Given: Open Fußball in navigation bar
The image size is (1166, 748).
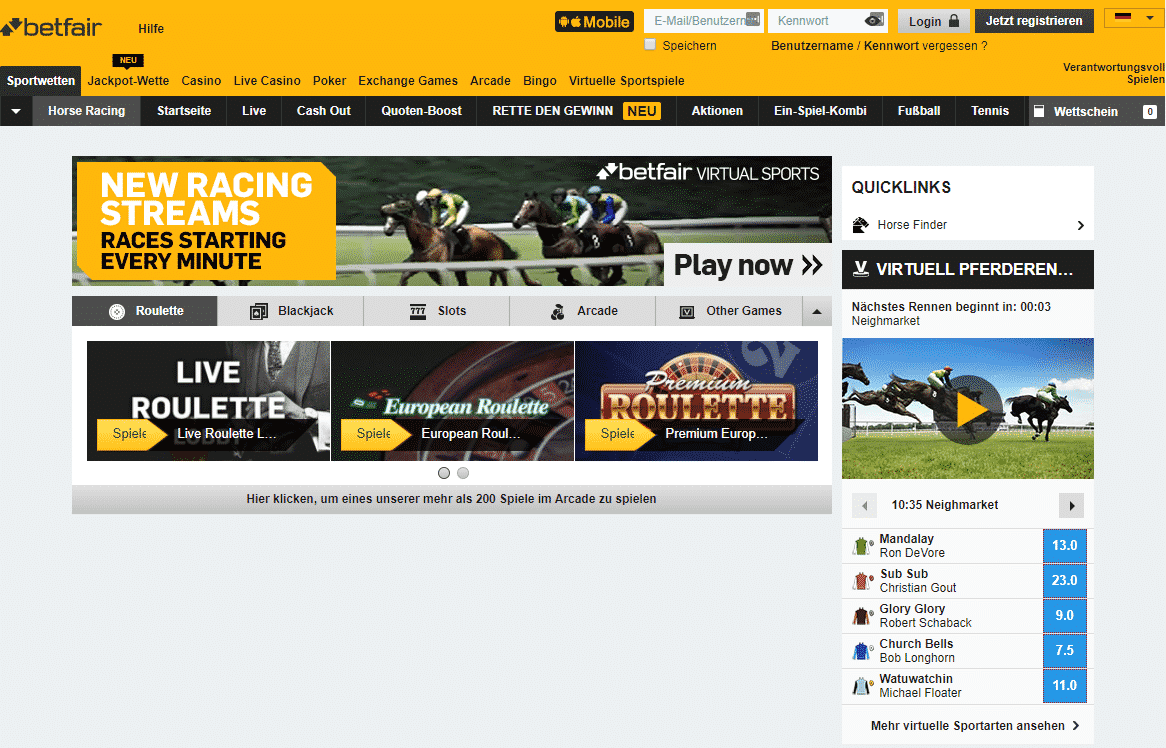Looking at the screenshot, I should 919,111.
